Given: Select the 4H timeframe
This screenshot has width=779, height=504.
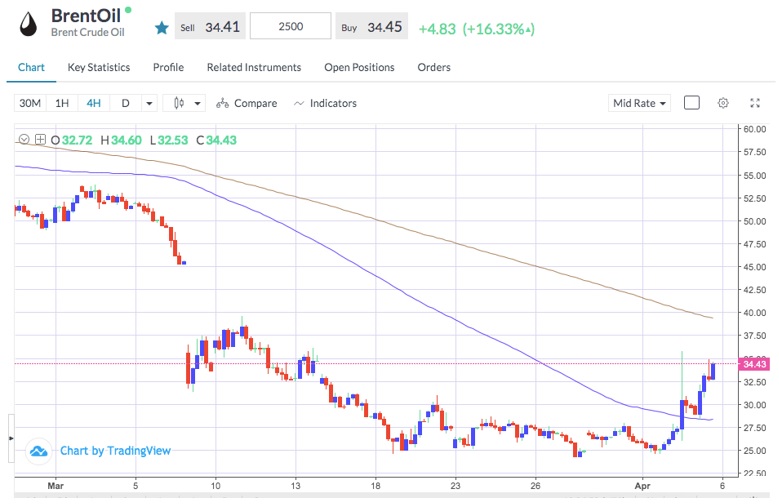Looking at the screenshot, I should 93,103.
